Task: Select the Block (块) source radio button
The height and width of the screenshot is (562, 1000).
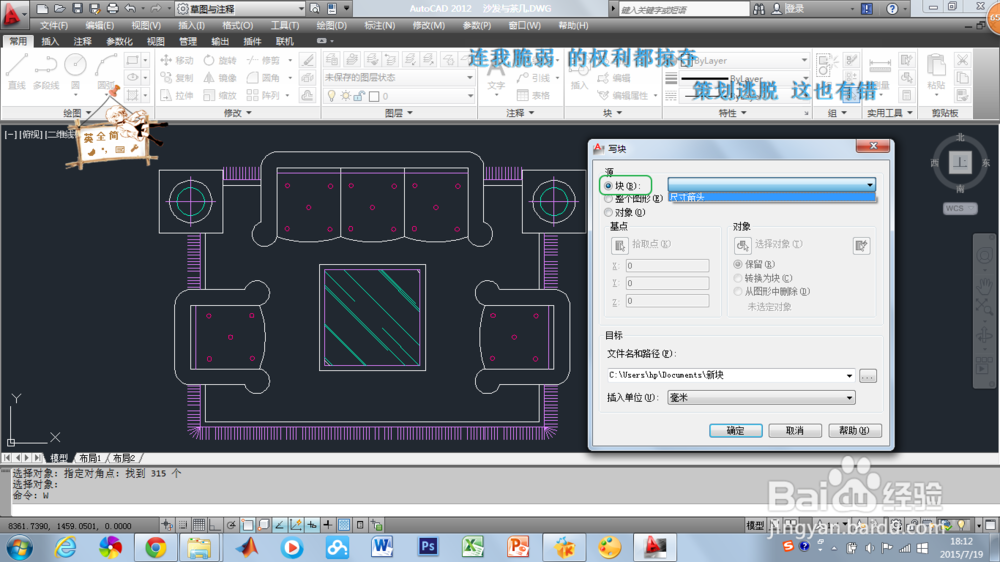Action: [608, 186]
